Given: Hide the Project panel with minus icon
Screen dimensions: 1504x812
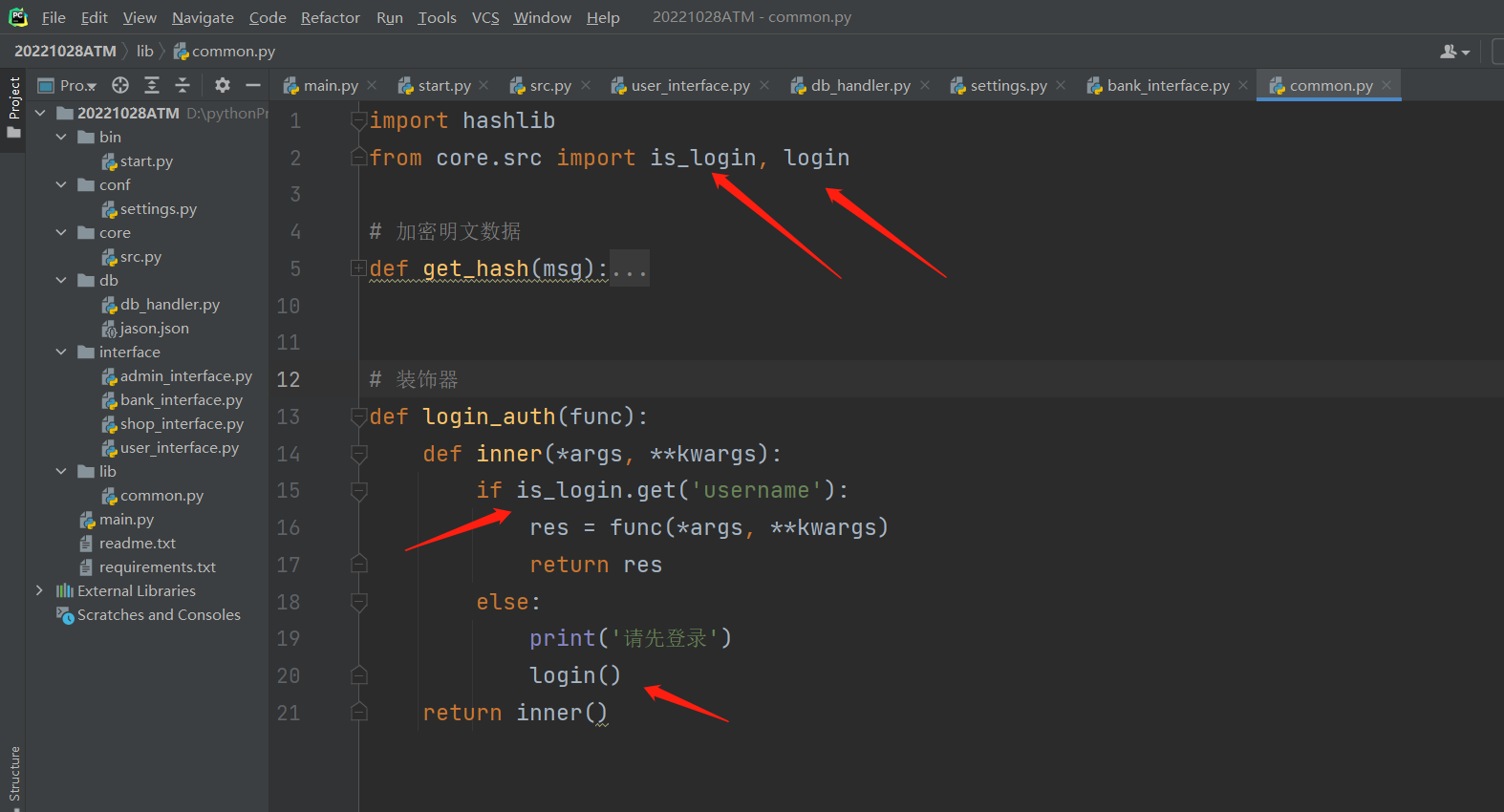Looking at the screenshot, I should [253, 85].
